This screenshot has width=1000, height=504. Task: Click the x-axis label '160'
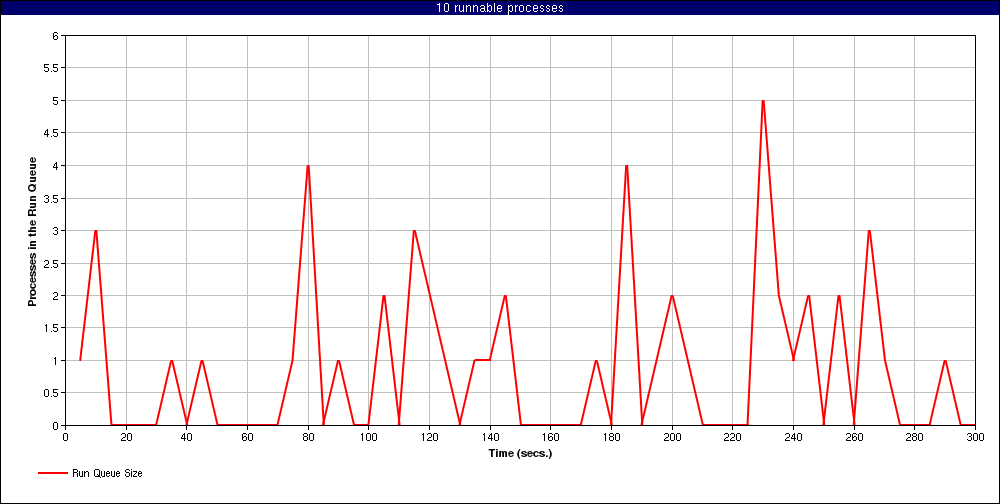pos(550,438)
